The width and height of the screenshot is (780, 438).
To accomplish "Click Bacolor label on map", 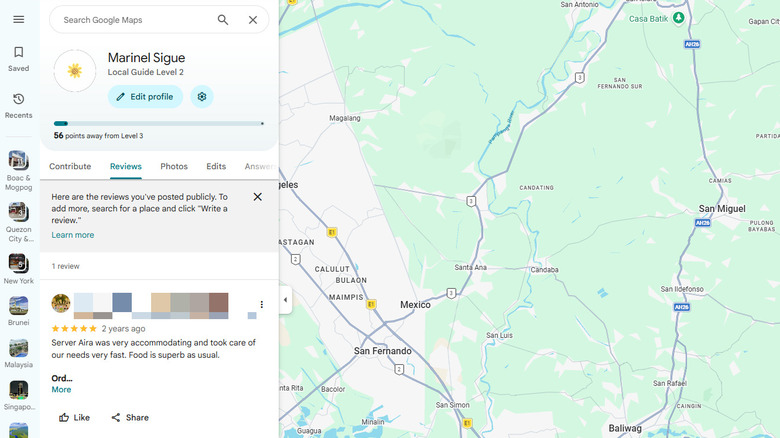I will click(x=333, y=389).
